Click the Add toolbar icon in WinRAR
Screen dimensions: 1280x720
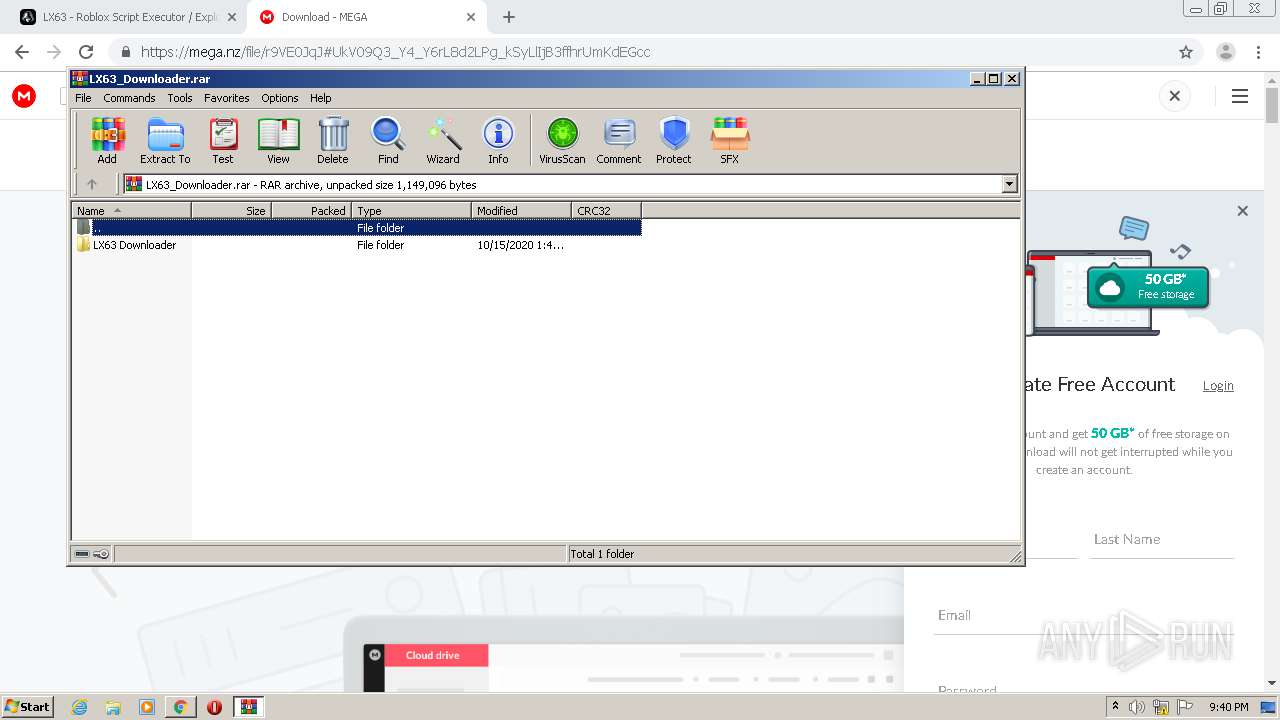(x=107, y=140)
